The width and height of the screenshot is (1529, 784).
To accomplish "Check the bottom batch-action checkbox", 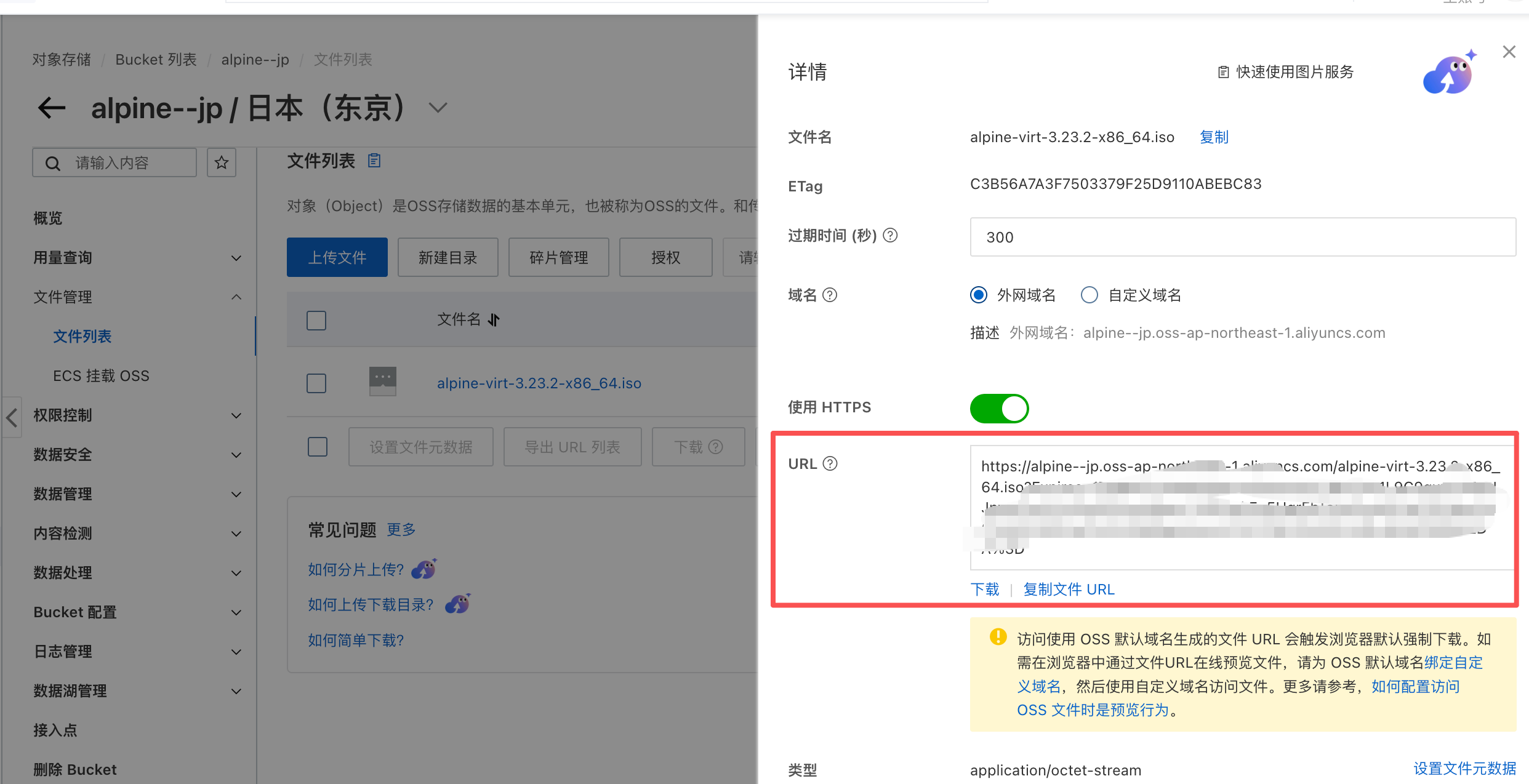I will click(x=317, y=447).
